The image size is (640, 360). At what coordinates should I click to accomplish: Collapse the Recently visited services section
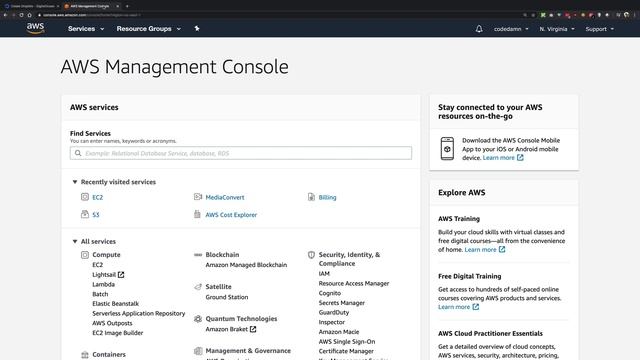pos(75,182)
